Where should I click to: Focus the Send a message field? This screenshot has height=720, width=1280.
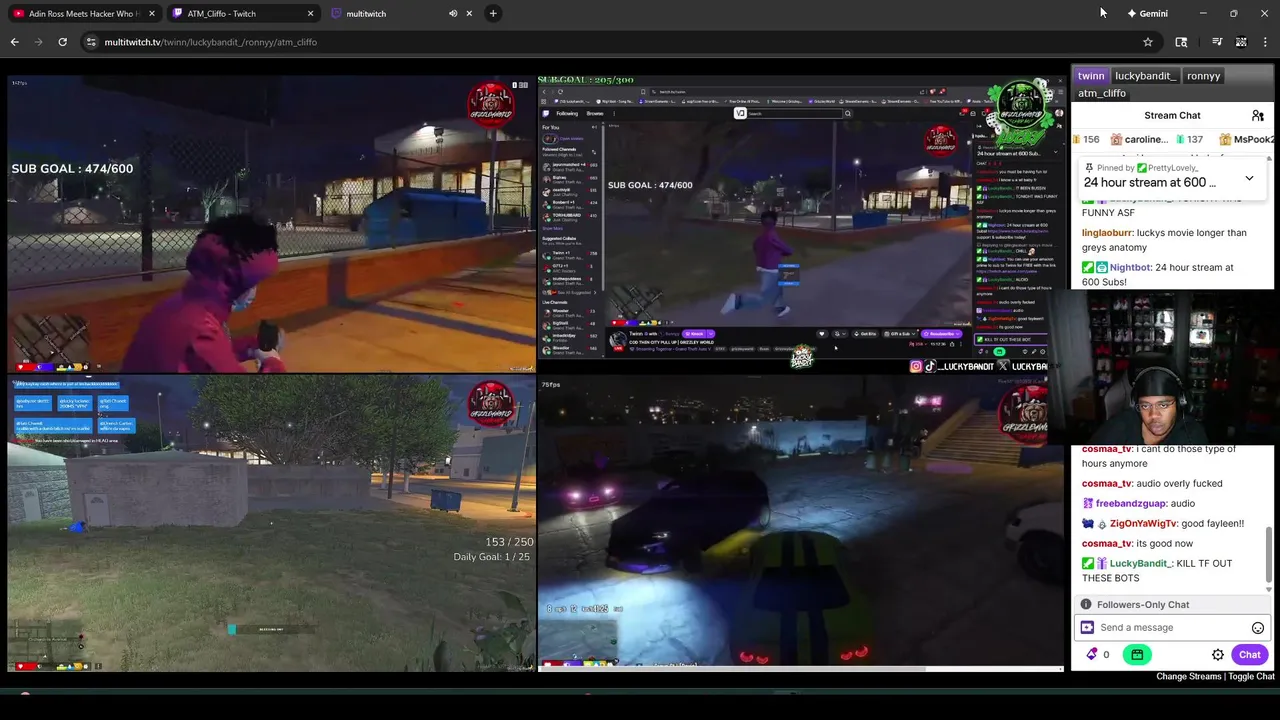coord(1171,628)
